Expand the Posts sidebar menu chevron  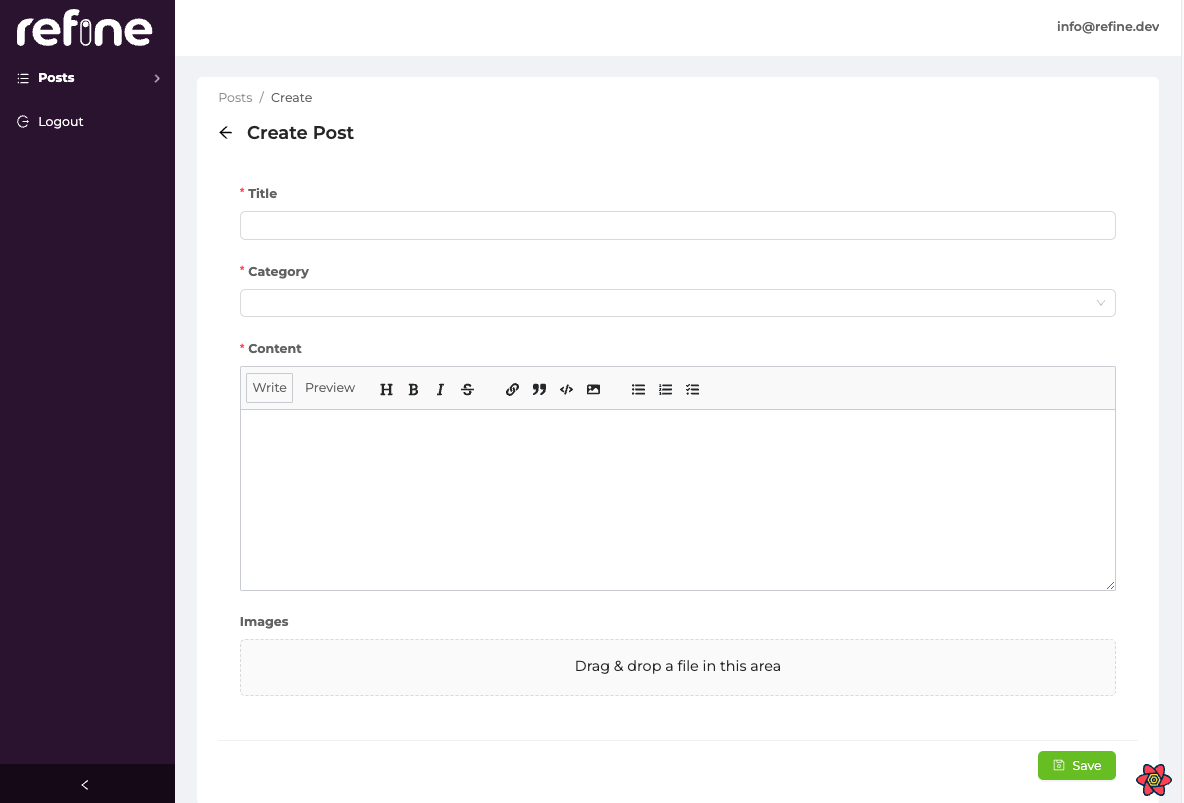tap(157, 78)
